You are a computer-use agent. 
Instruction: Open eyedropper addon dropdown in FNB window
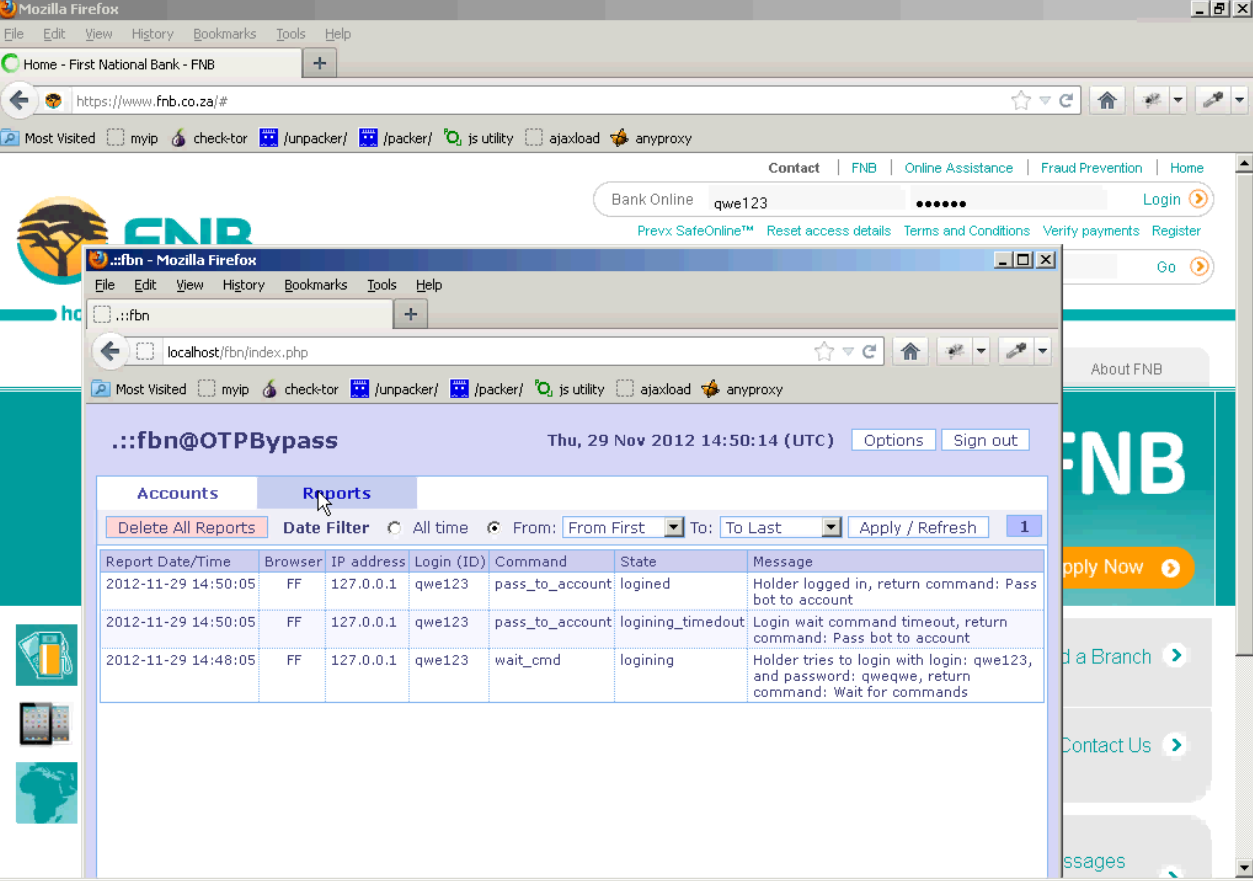click(1240, 101)
